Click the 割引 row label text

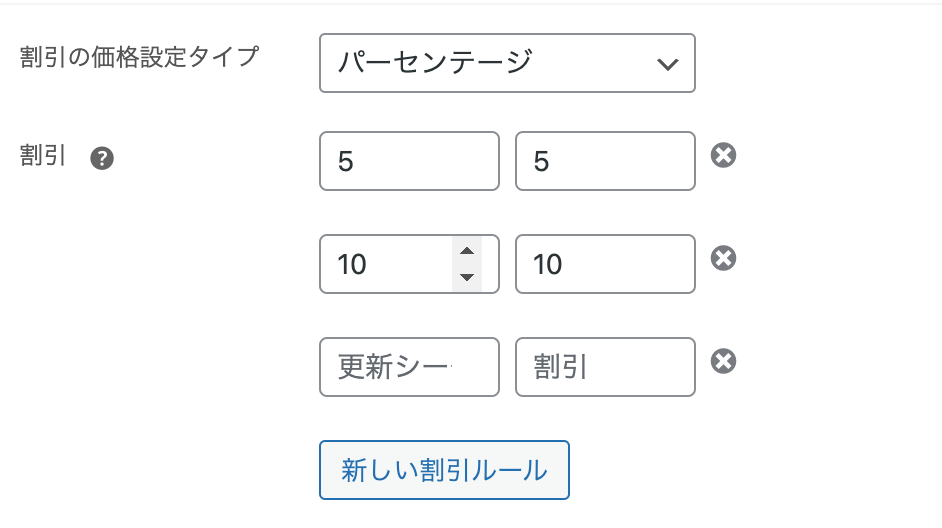click(x=42, y=156)
